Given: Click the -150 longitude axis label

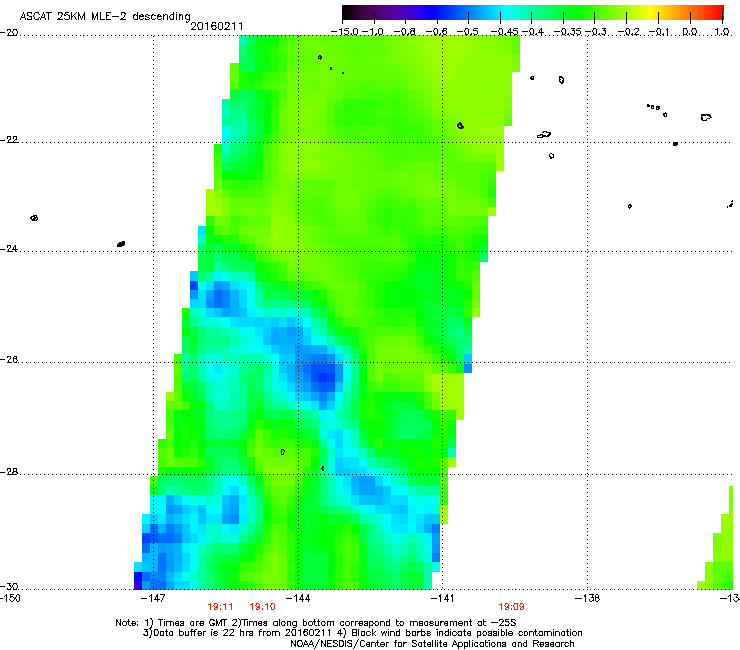Looking at the screenshot, I should click(x=10, y=598).
